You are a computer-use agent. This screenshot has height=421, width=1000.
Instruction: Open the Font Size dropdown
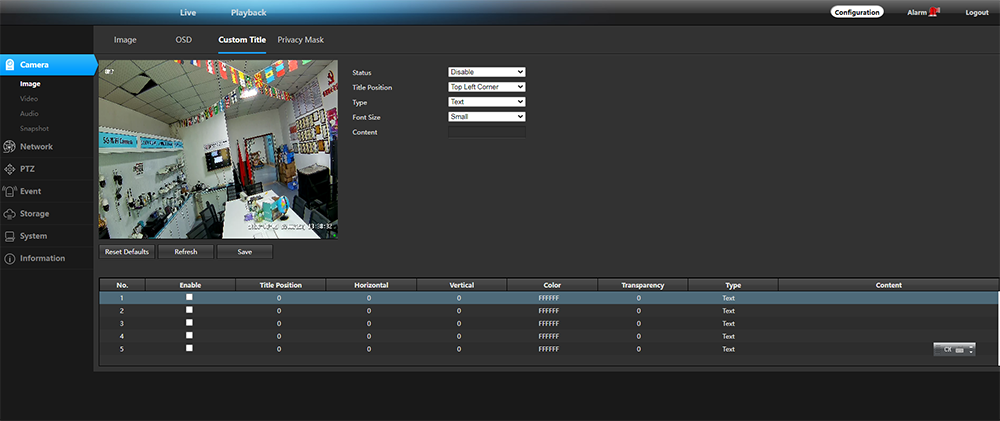pyautogui.click(x=486, y=117)
